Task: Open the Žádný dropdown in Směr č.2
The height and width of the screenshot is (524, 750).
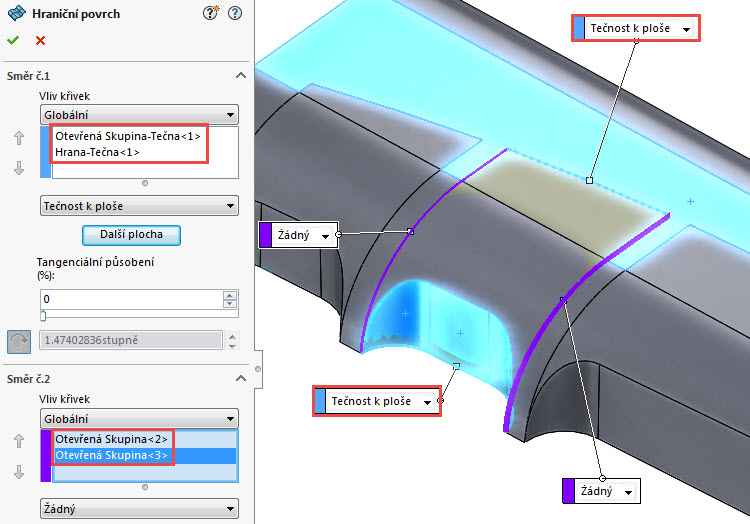Action: [x=139, y=509]
